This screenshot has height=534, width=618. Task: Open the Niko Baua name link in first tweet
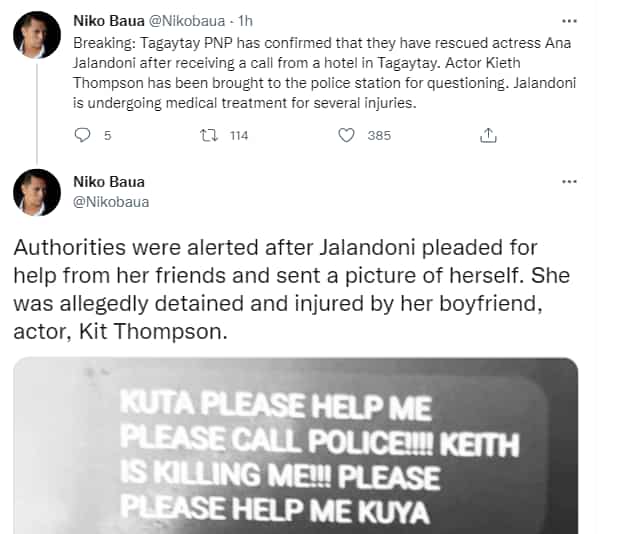[109, 21]
